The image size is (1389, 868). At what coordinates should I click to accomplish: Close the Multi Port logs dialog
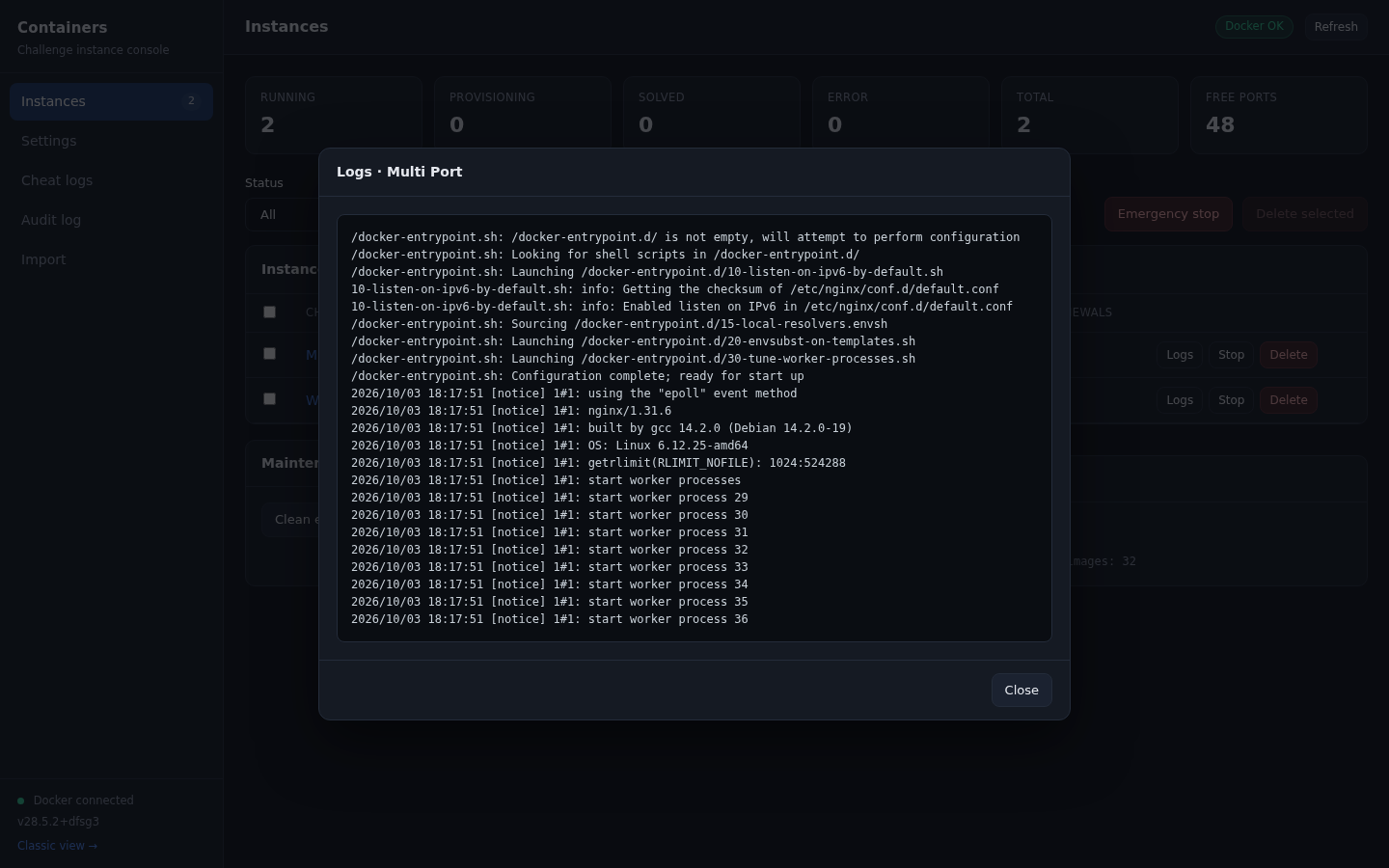pos(1021,690)
